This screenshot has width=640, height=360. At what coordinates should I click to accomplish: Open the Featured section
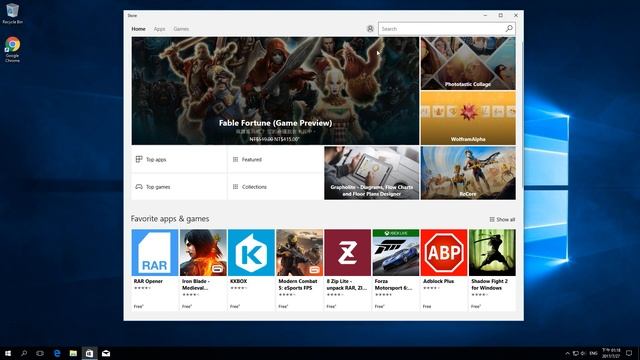tap(275, 159)
